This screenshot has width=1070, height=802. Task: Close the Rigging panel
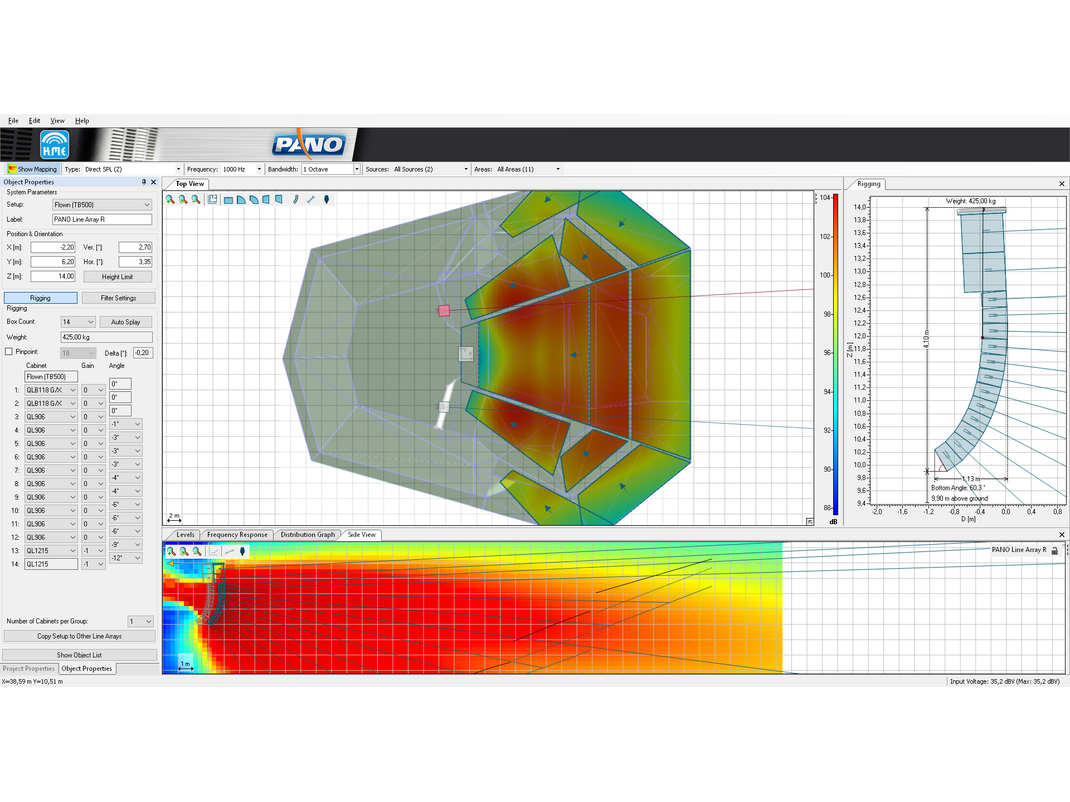pyautogui.click(x=1062, y=184)
